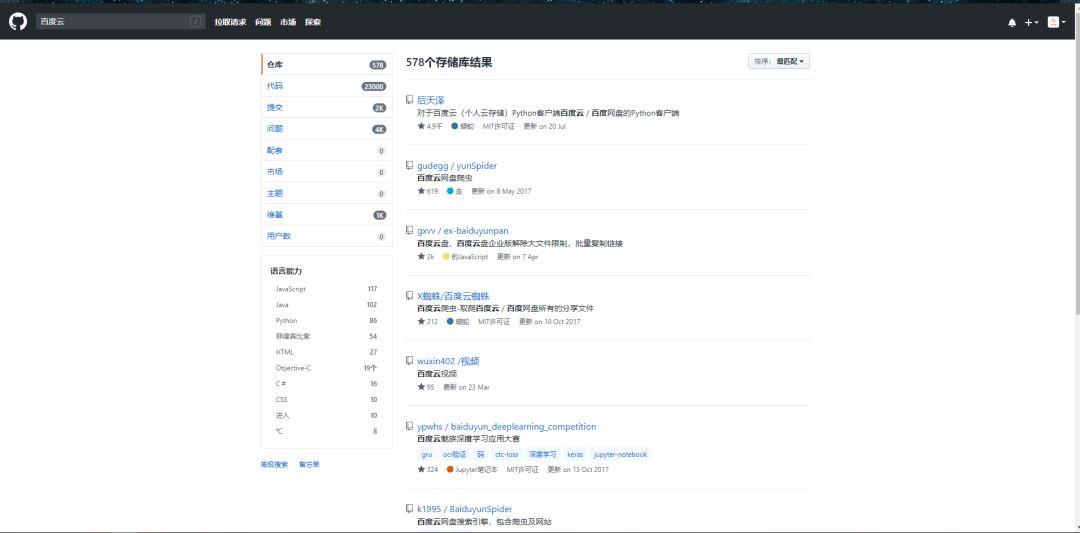
Task: Switch to the 代码 results category
Action: (275, 86)
